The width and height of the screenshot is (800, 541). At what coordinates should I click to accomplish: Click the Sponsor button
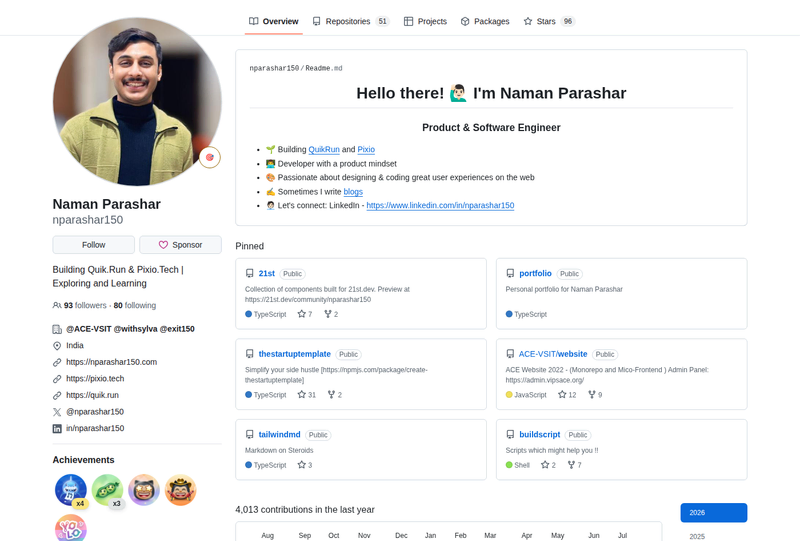(181, 245)
